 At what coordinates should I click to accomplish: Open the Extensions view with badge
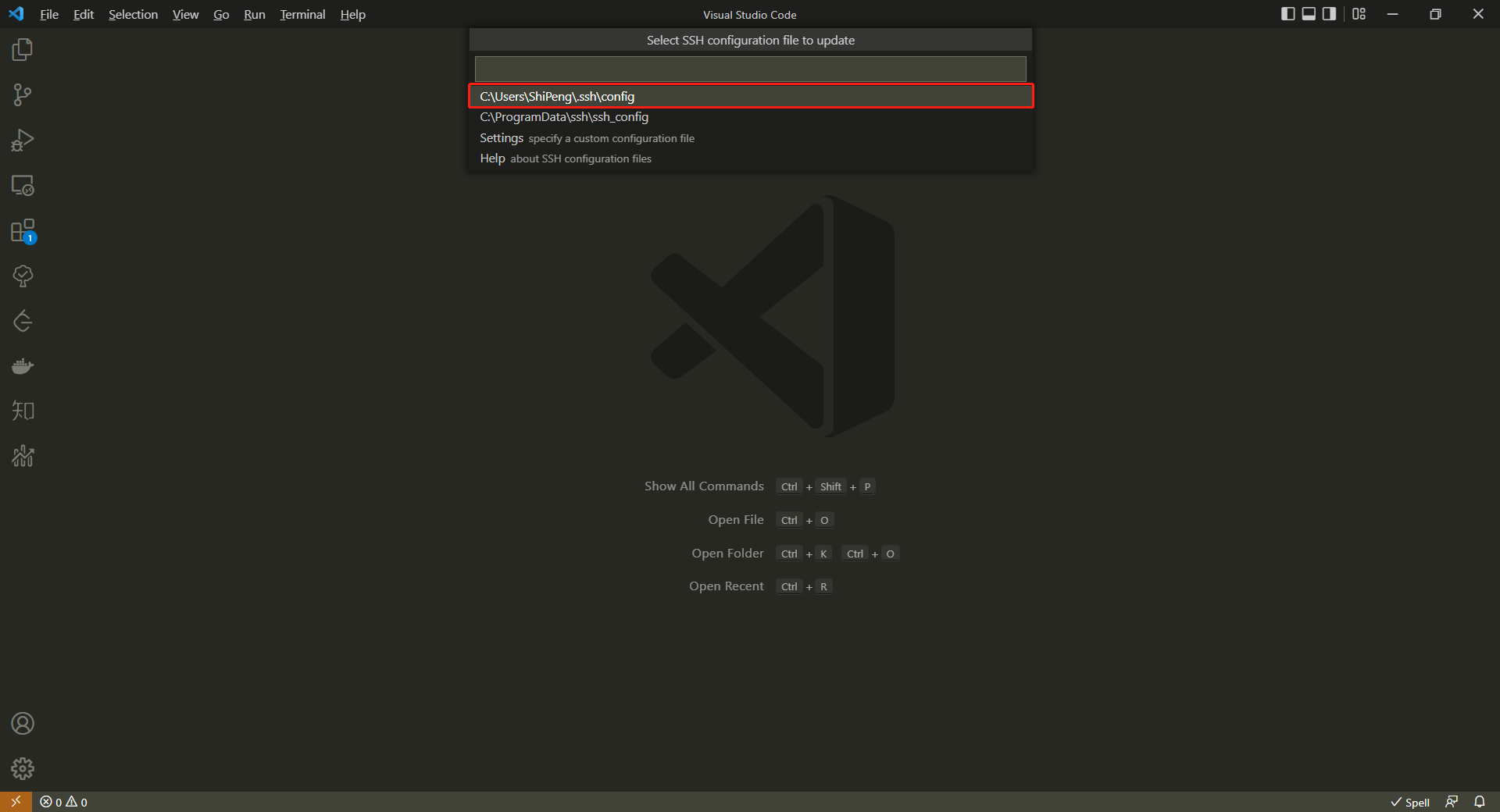[x=23, y=231]
